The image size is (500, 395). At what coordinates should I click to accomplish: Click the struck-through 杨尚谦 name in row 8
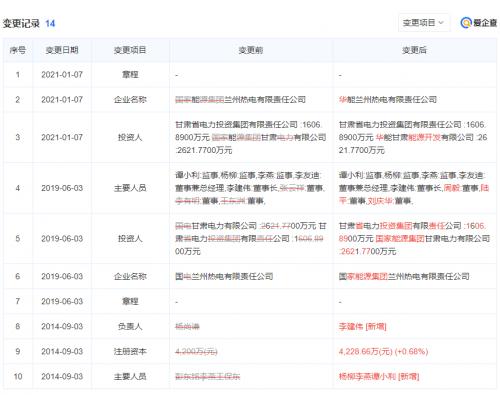187,326
